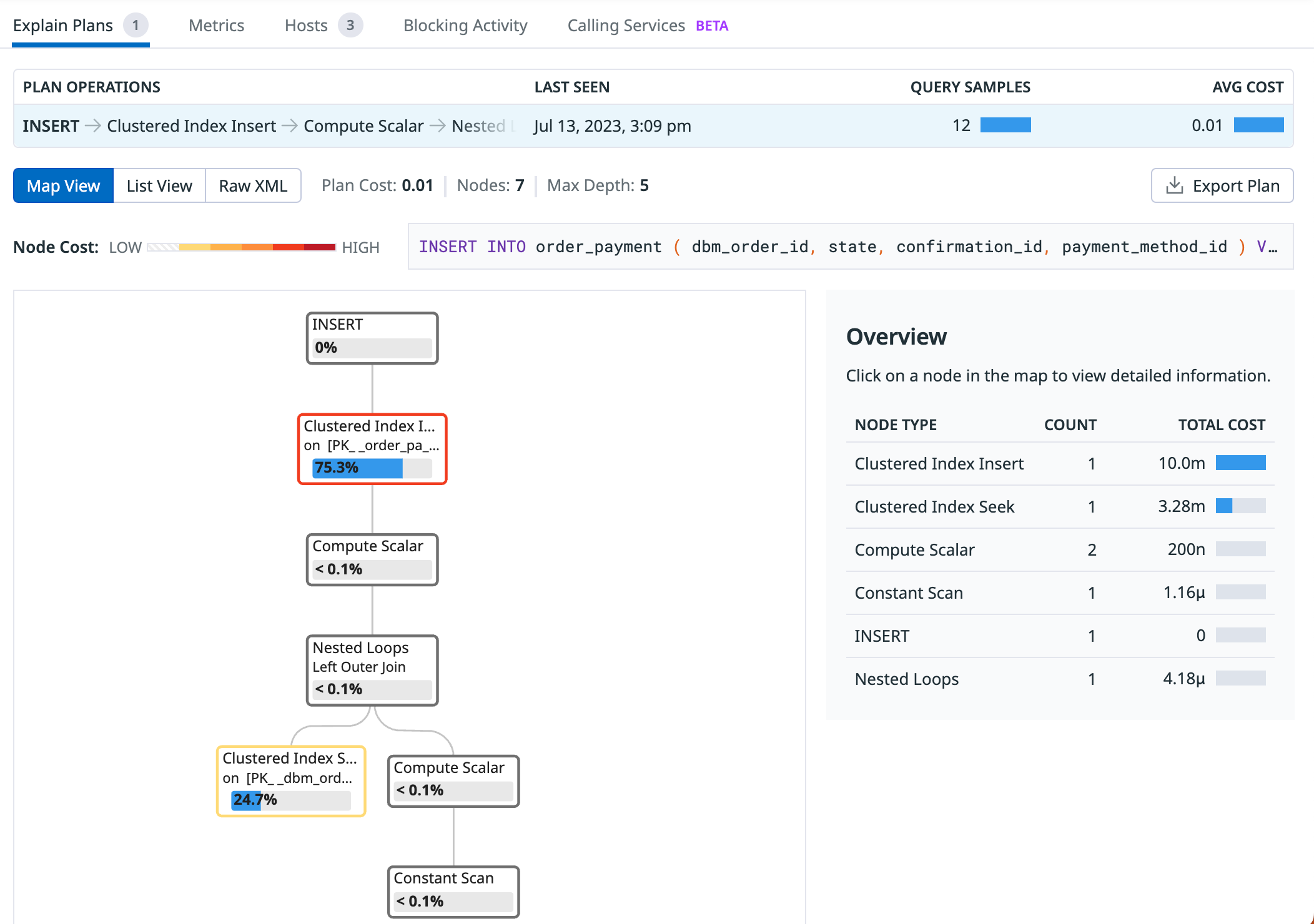Select the Constant Scan node
Viewport: 1314px width, 924px height.
coord(453,891)
